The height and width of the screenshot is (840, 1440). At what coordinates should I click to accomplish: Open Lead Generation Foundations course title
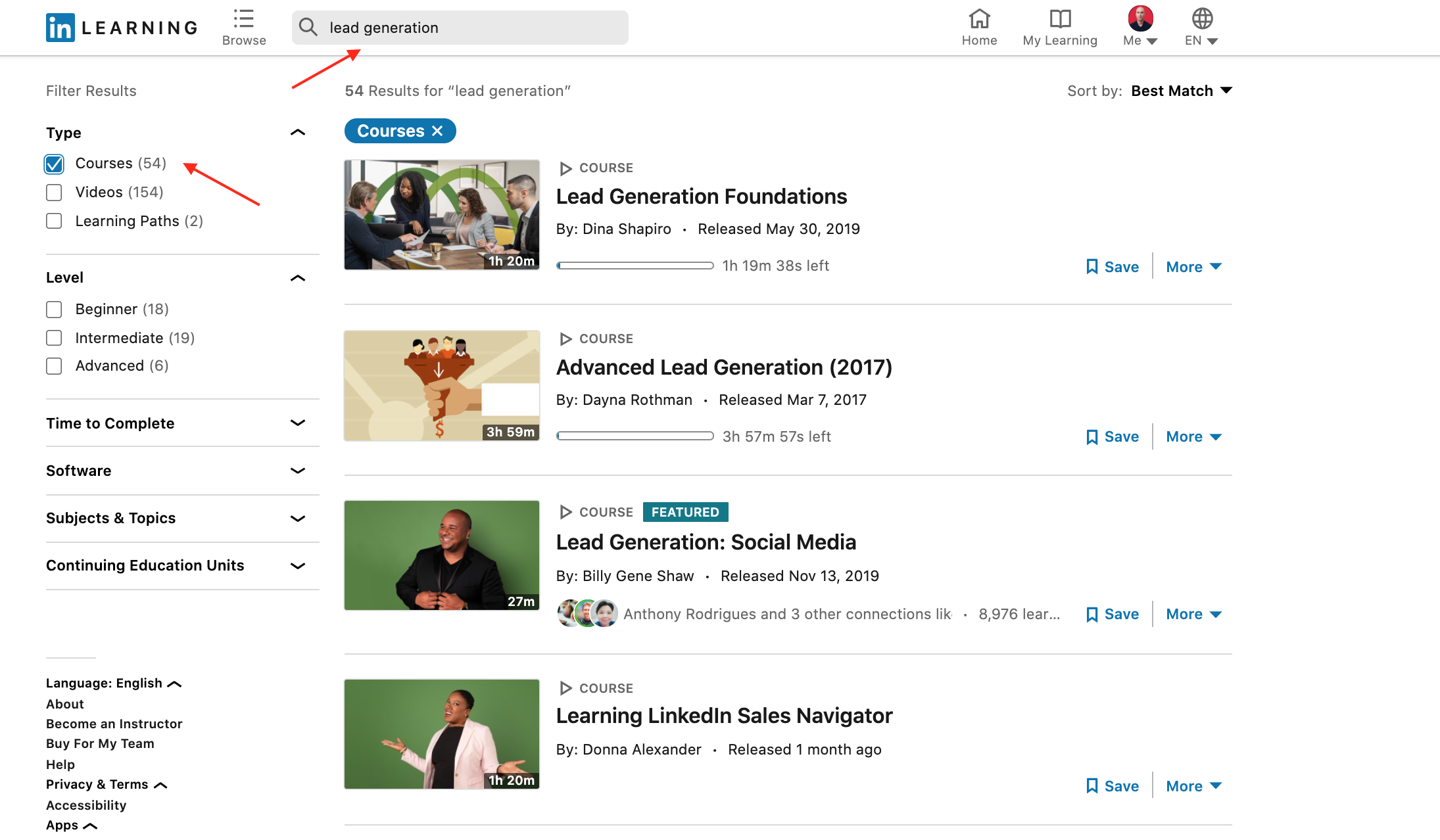tap(702, 197)
